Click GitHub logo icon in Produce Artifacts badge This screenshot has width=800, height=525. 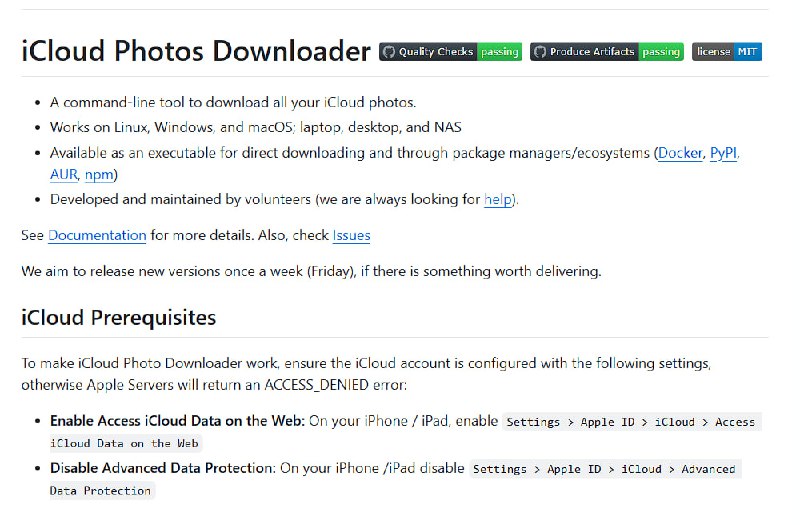(540, 52)
